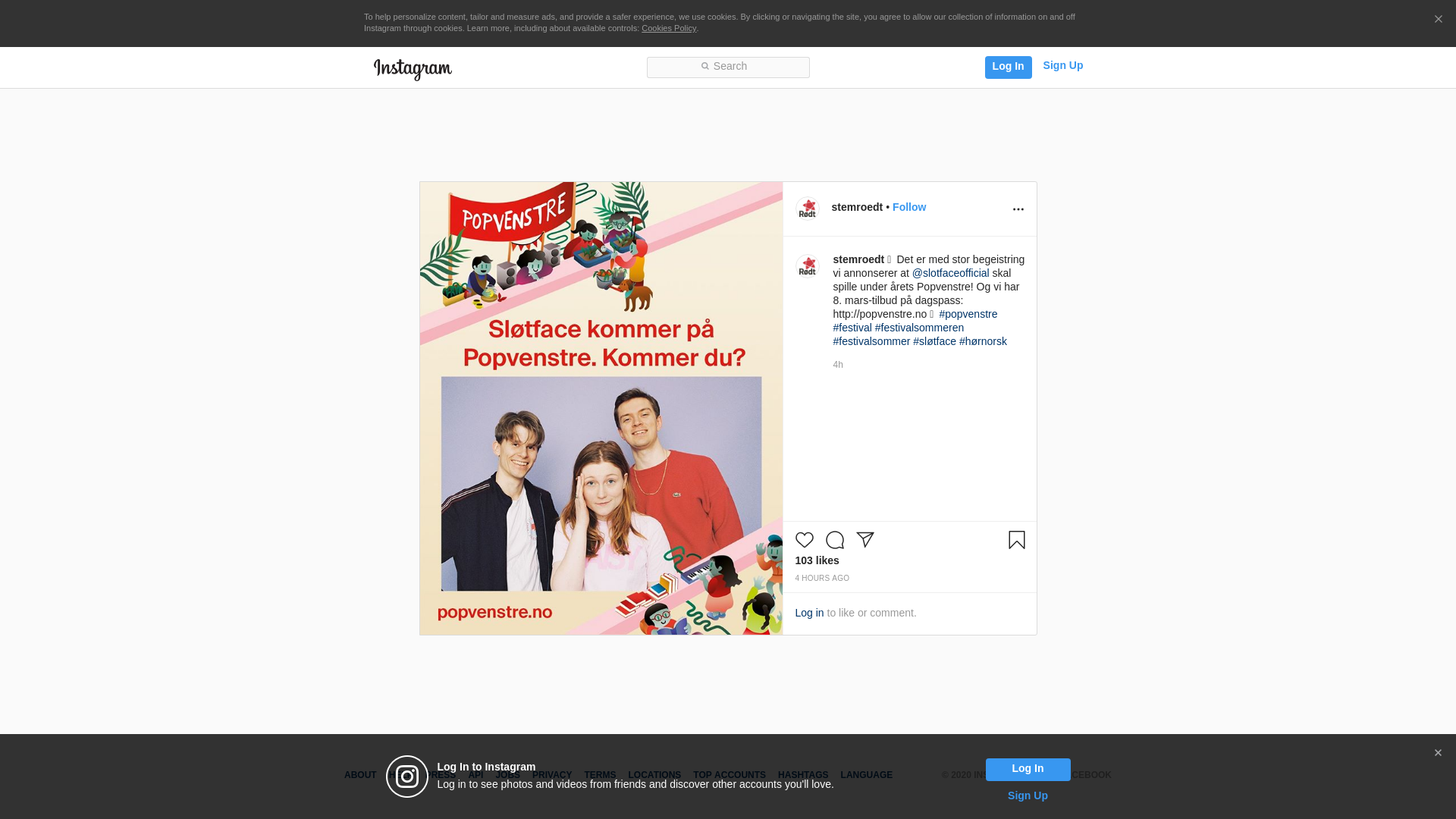The height and width of the screenshot is (819, 1456).
Task: Click the Instagram logo in header
Action: click(x=413, y=69)
